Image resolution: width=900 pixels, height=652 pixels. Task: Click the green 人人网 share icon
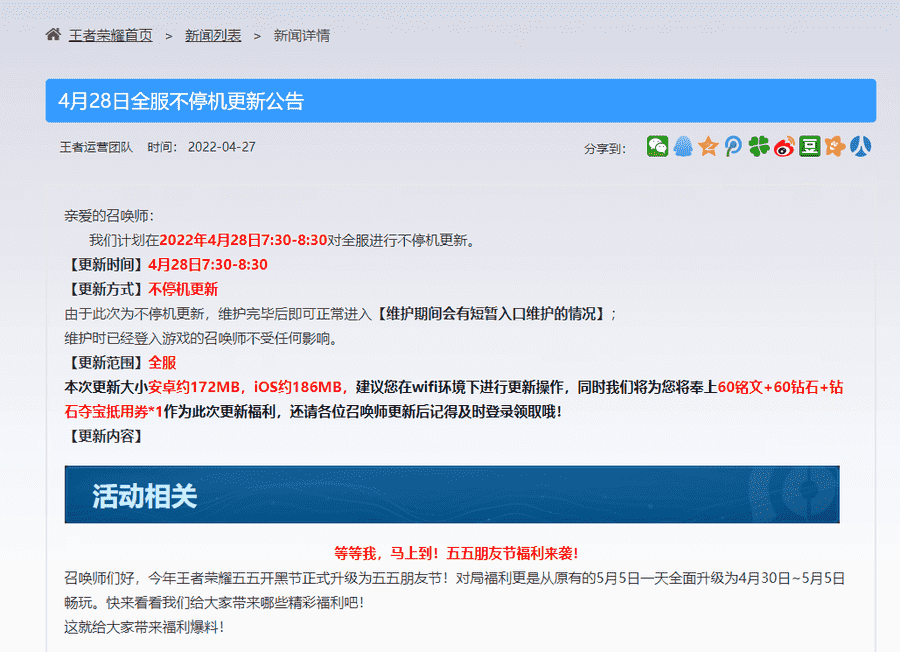tap(808, 148)
